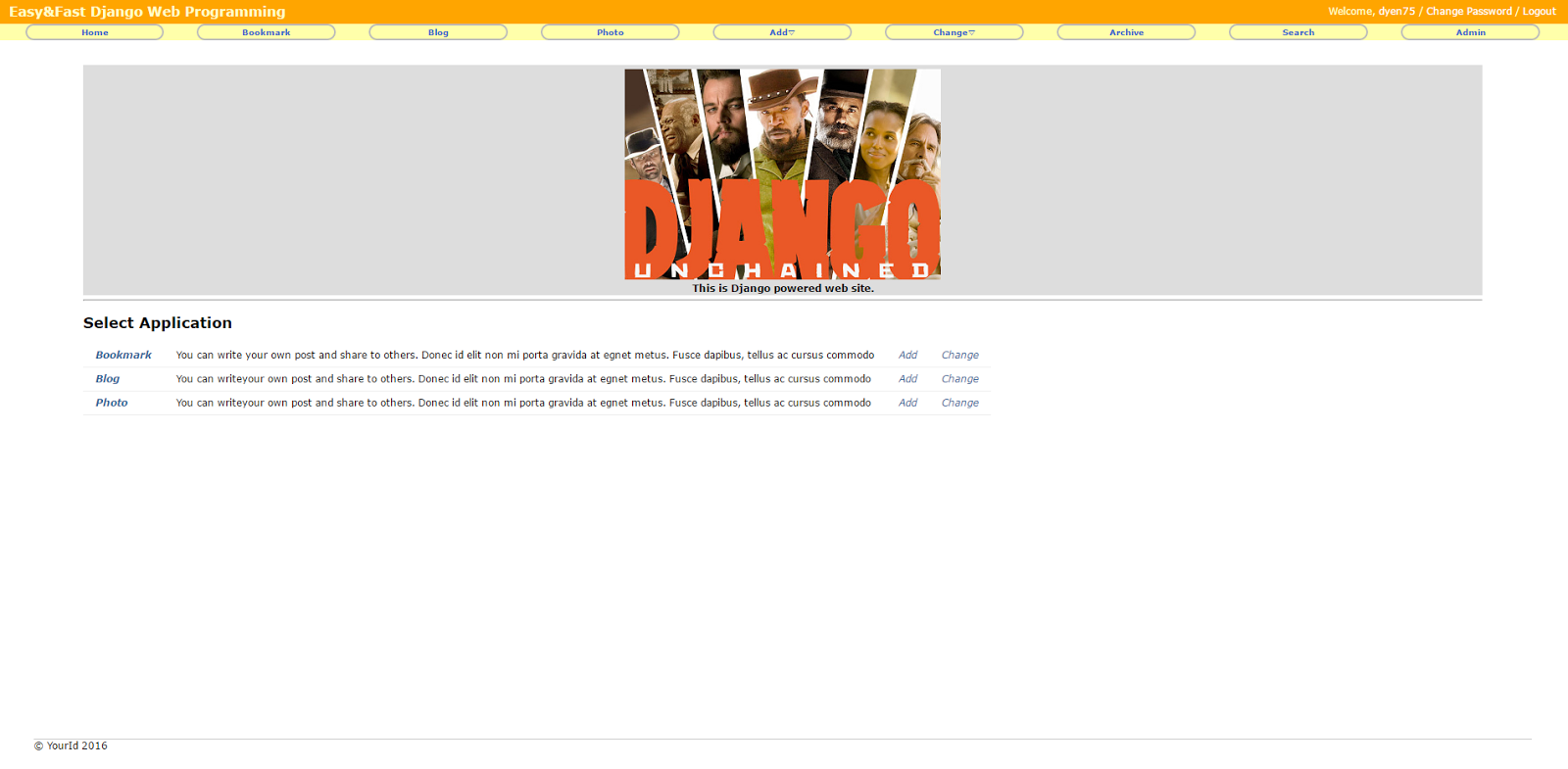Click Add in the Blog row
Viewport: 1568px width, 769px height.
[x=908, y=379]
